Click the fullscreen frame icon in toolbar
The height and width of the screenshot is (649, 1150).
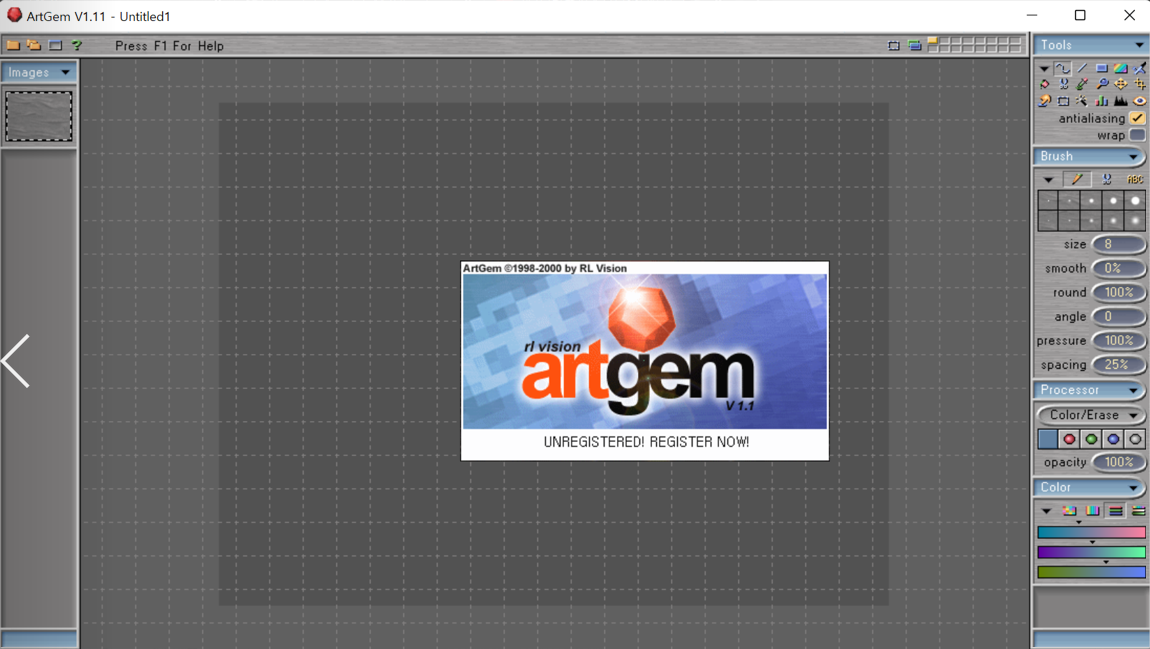893,45
